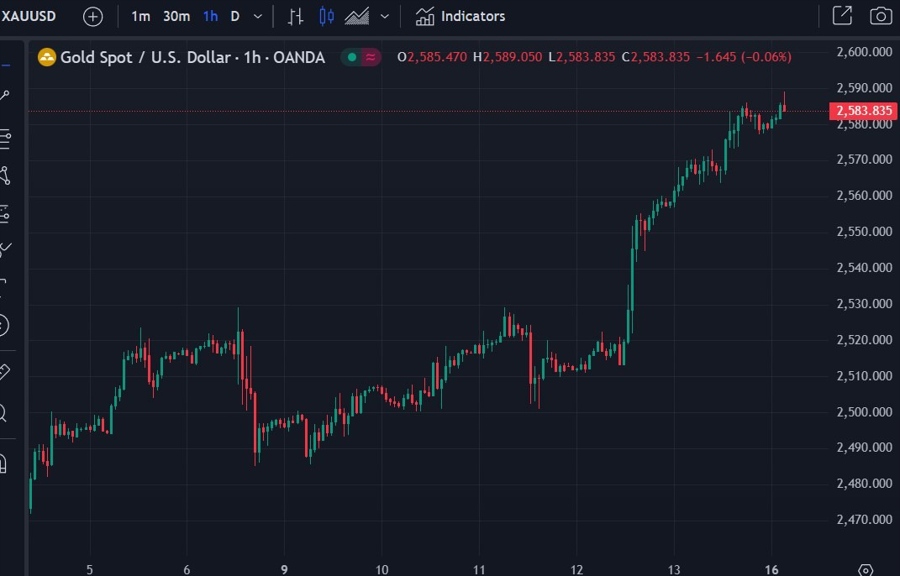900x576 pixels.
Task: Expand the chart style dropdown chevron
Action: coord(385,17)
